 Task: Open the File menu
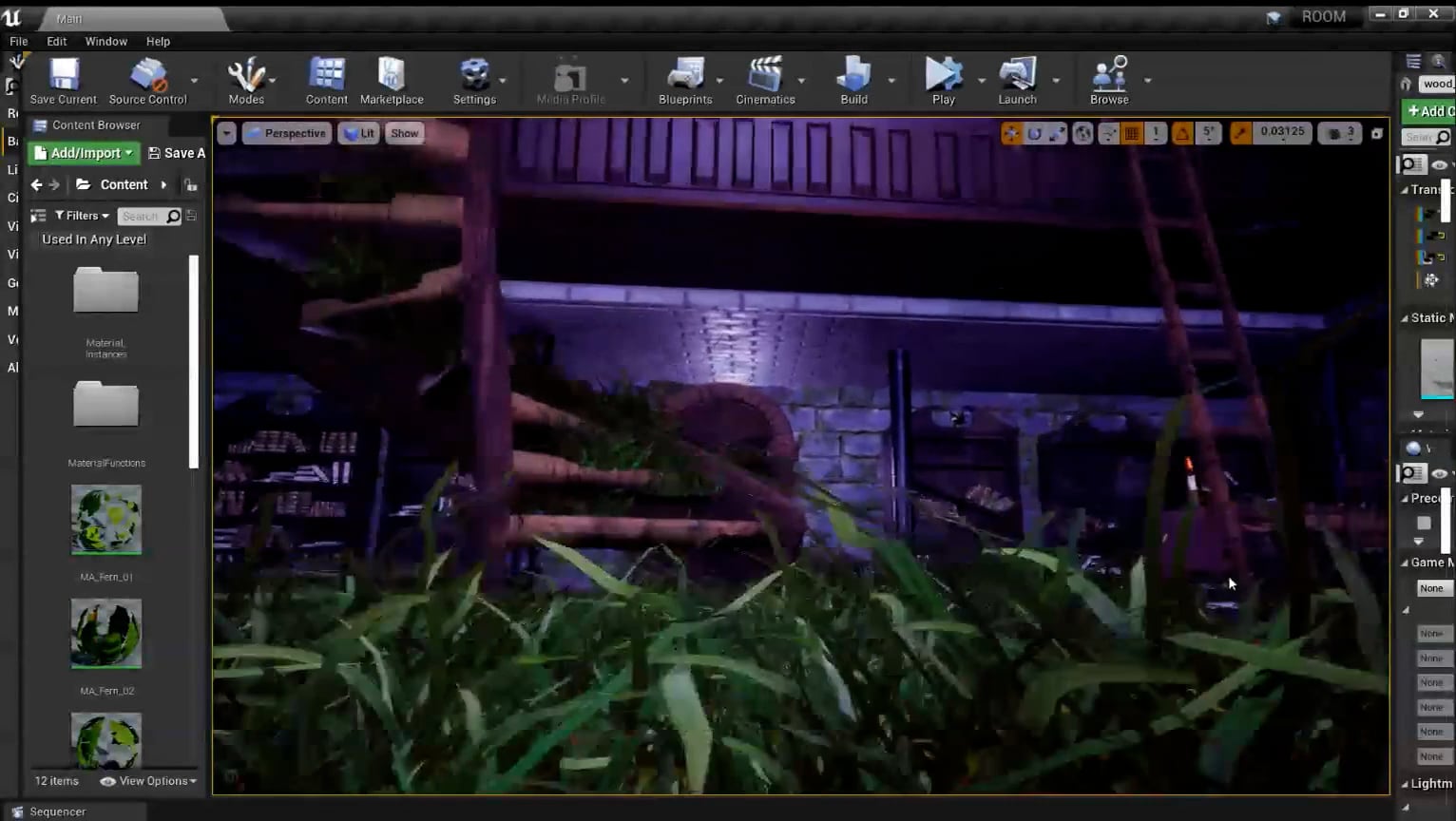point(18,41)
